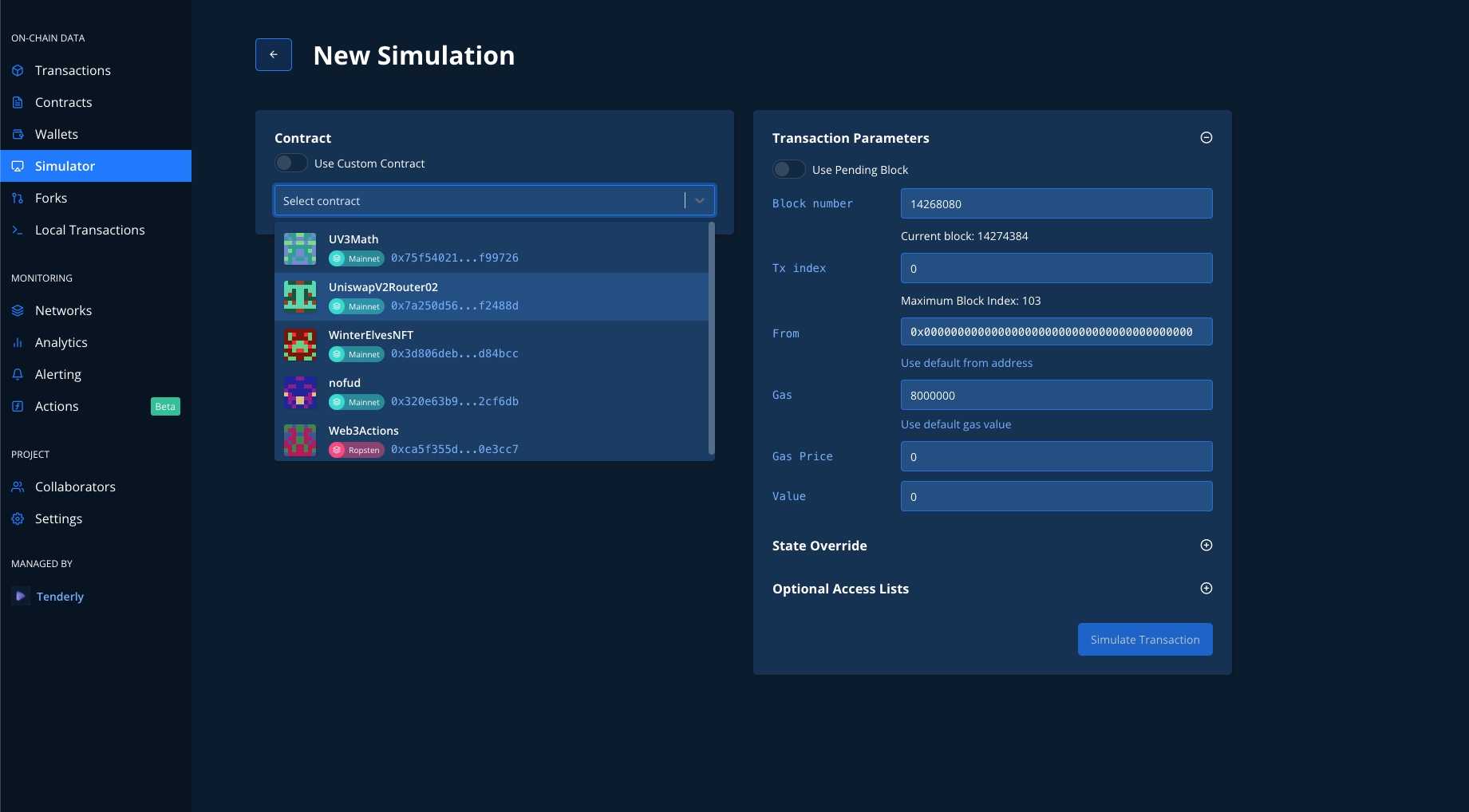Click the back arrow button
The image size is (1469, 812).
274,55
